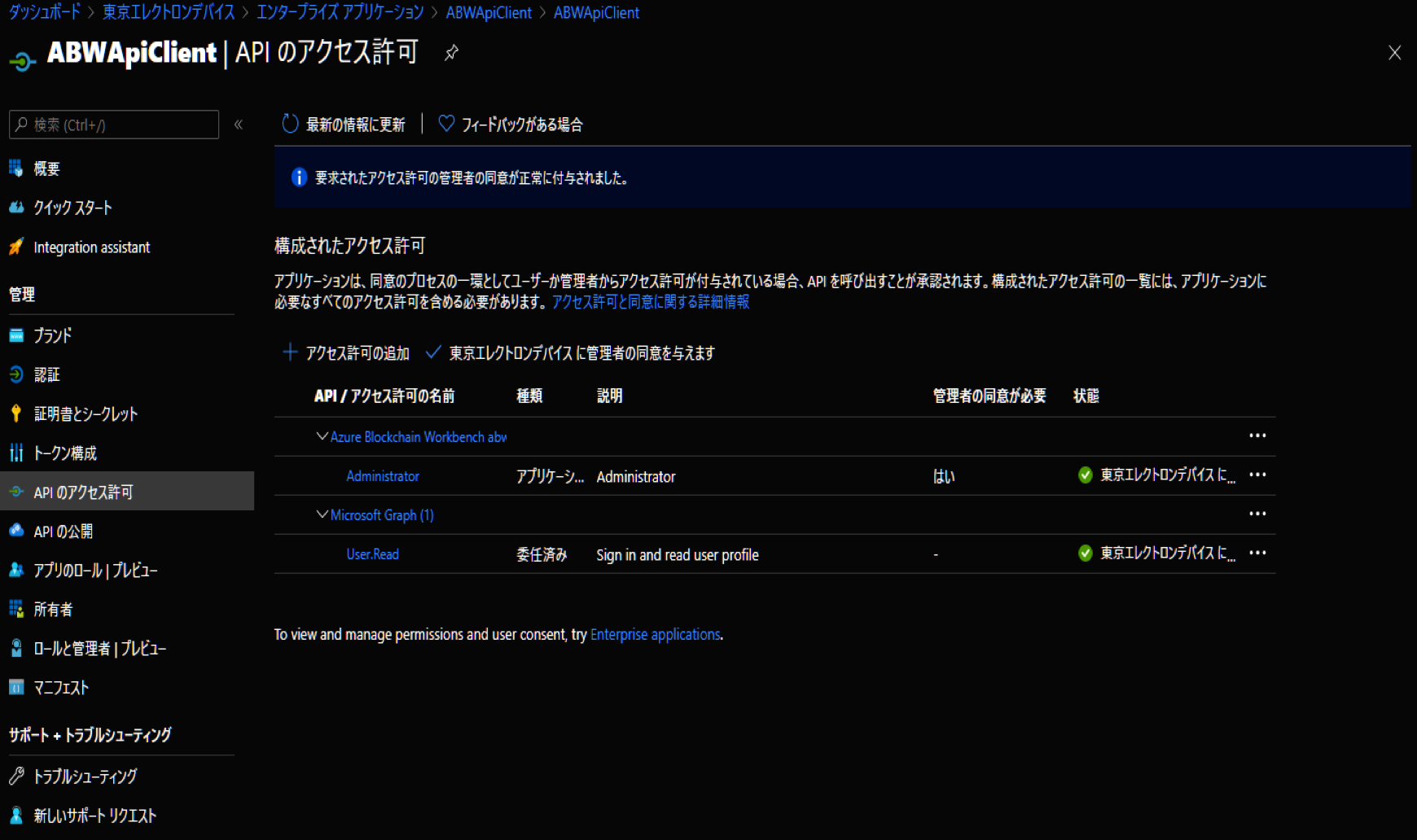Screen dimensions: 1417x840
Task: Click the 概要 overview icon in the sidebar
Action: tap(16, 168)
